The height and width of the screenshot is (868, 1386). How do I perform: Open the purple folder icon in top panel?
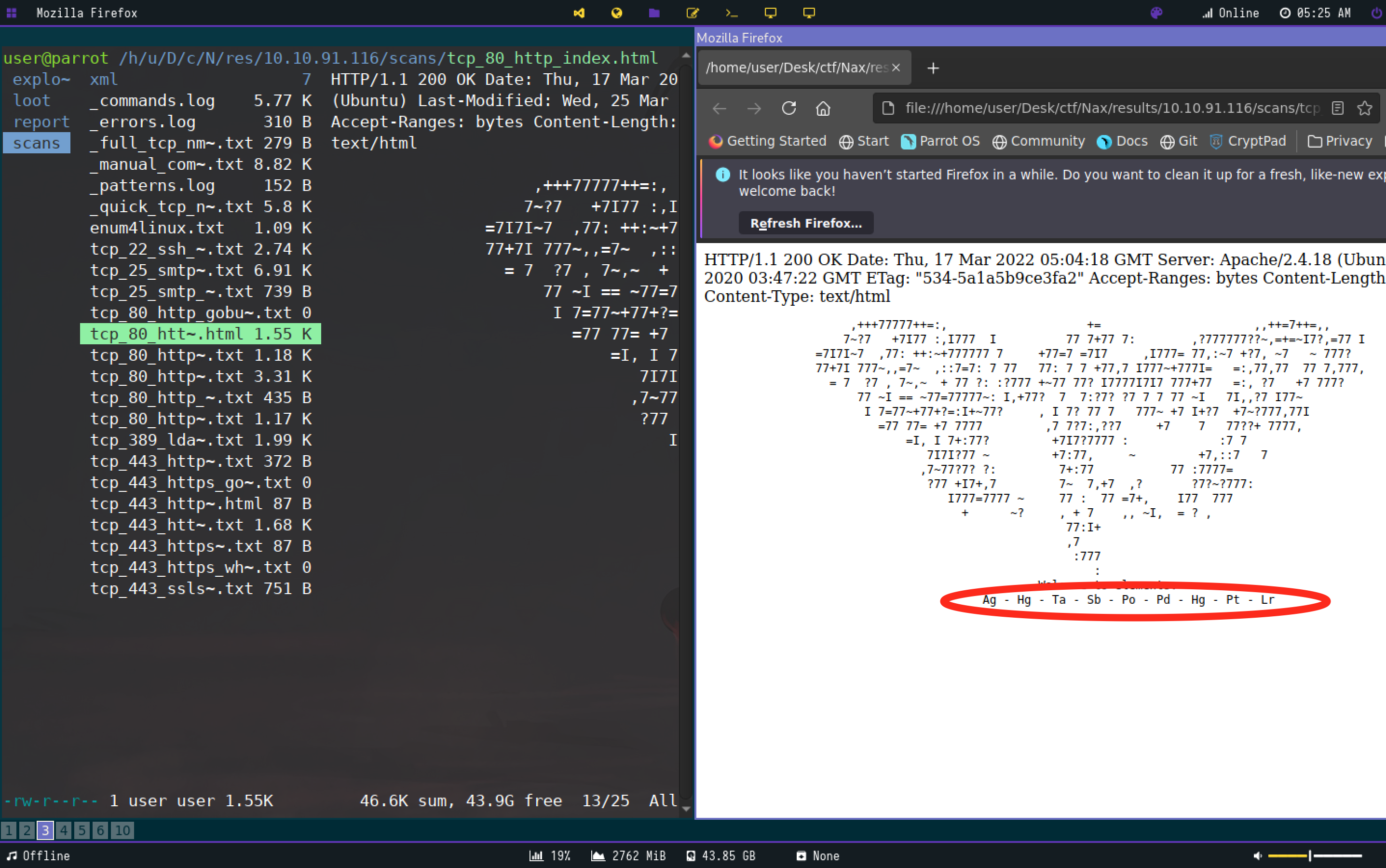tap(654, 13)
